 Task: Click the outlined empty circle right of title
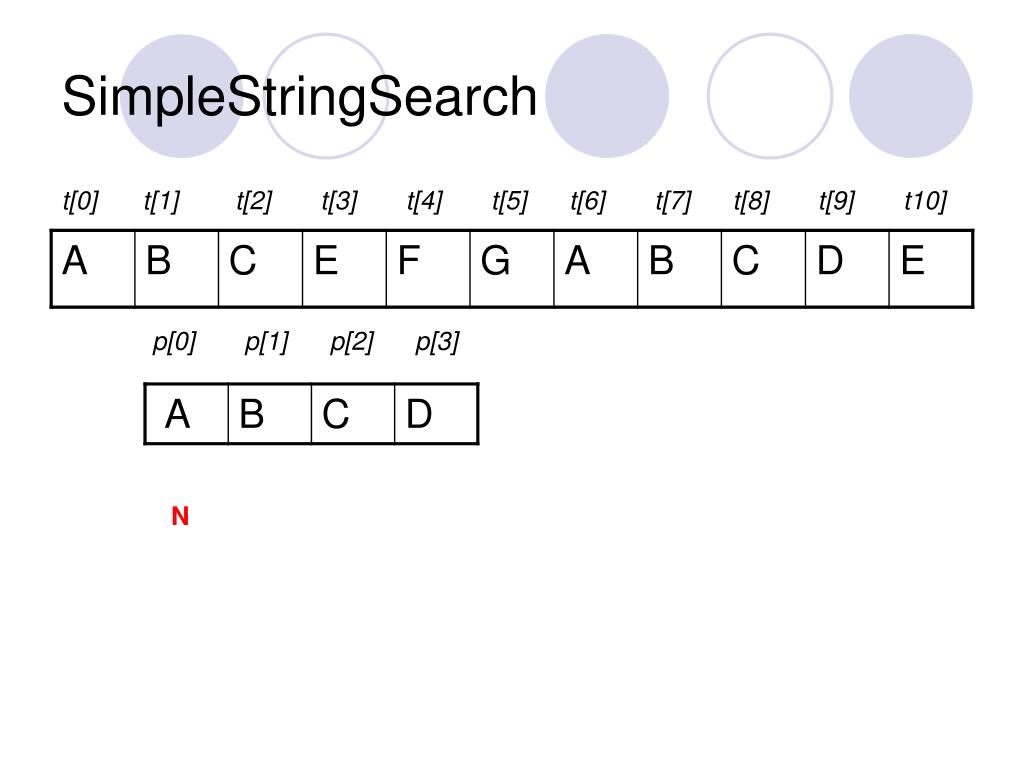point(770,96)
